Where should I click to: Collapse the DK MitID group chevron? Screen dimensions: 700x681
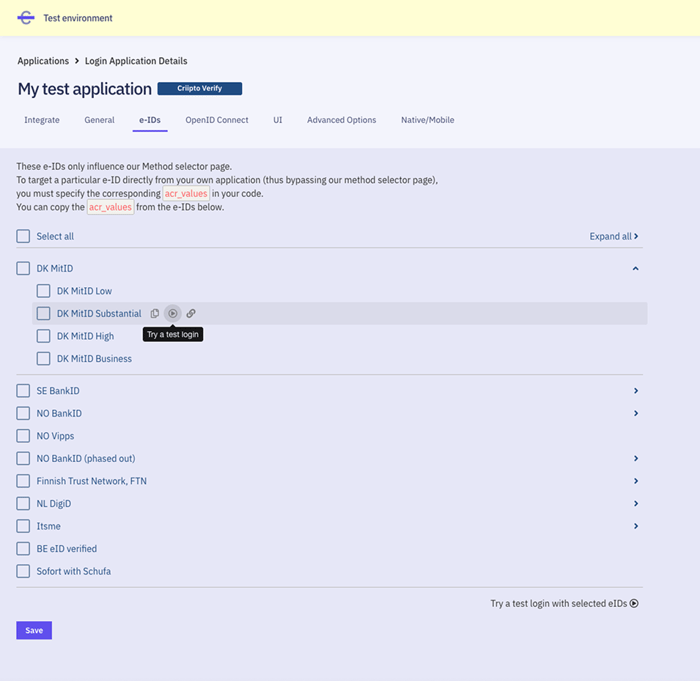[636, 268]
